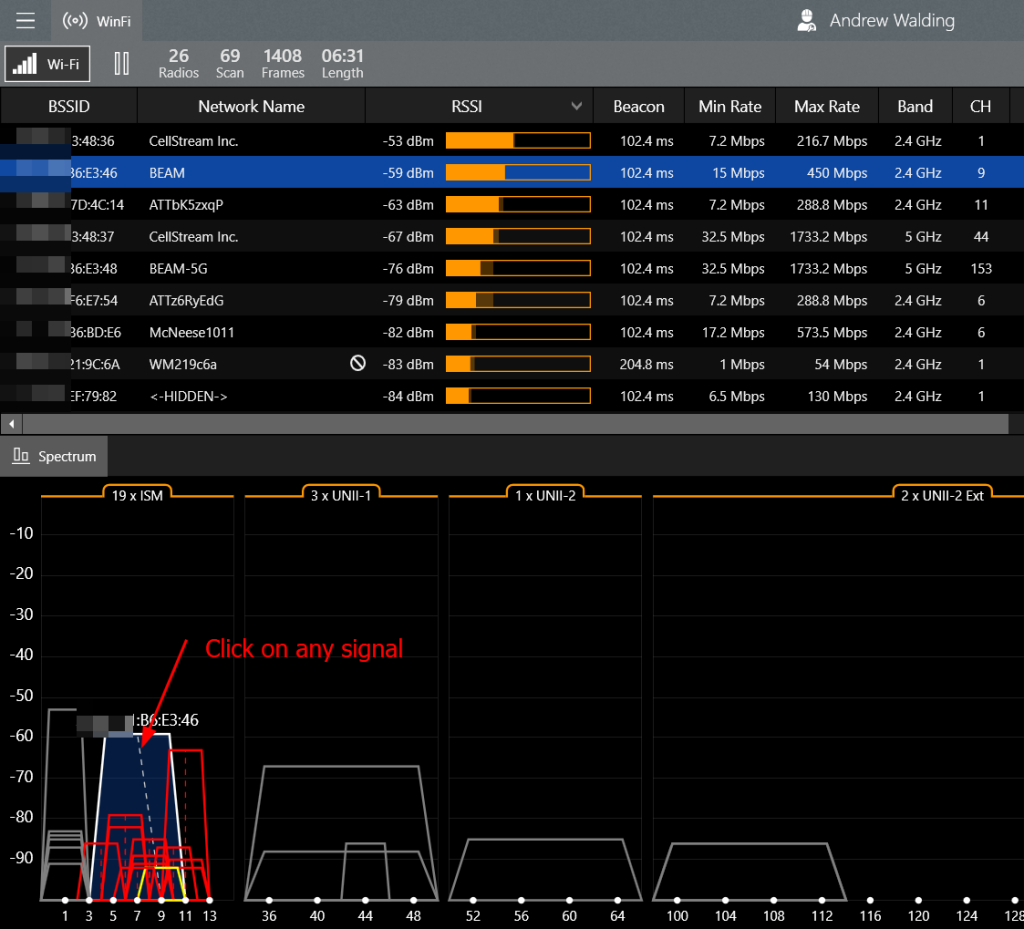Click the Andrew Walding user profile icon

806,20
